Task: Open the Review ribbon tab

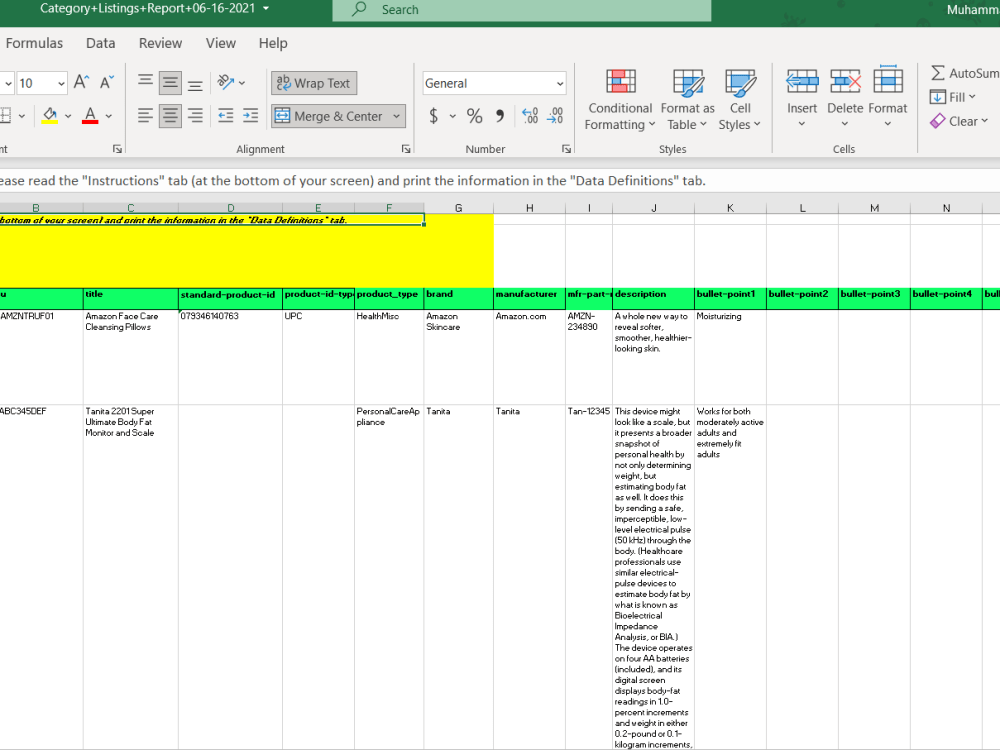Action: tap(160, 43)
